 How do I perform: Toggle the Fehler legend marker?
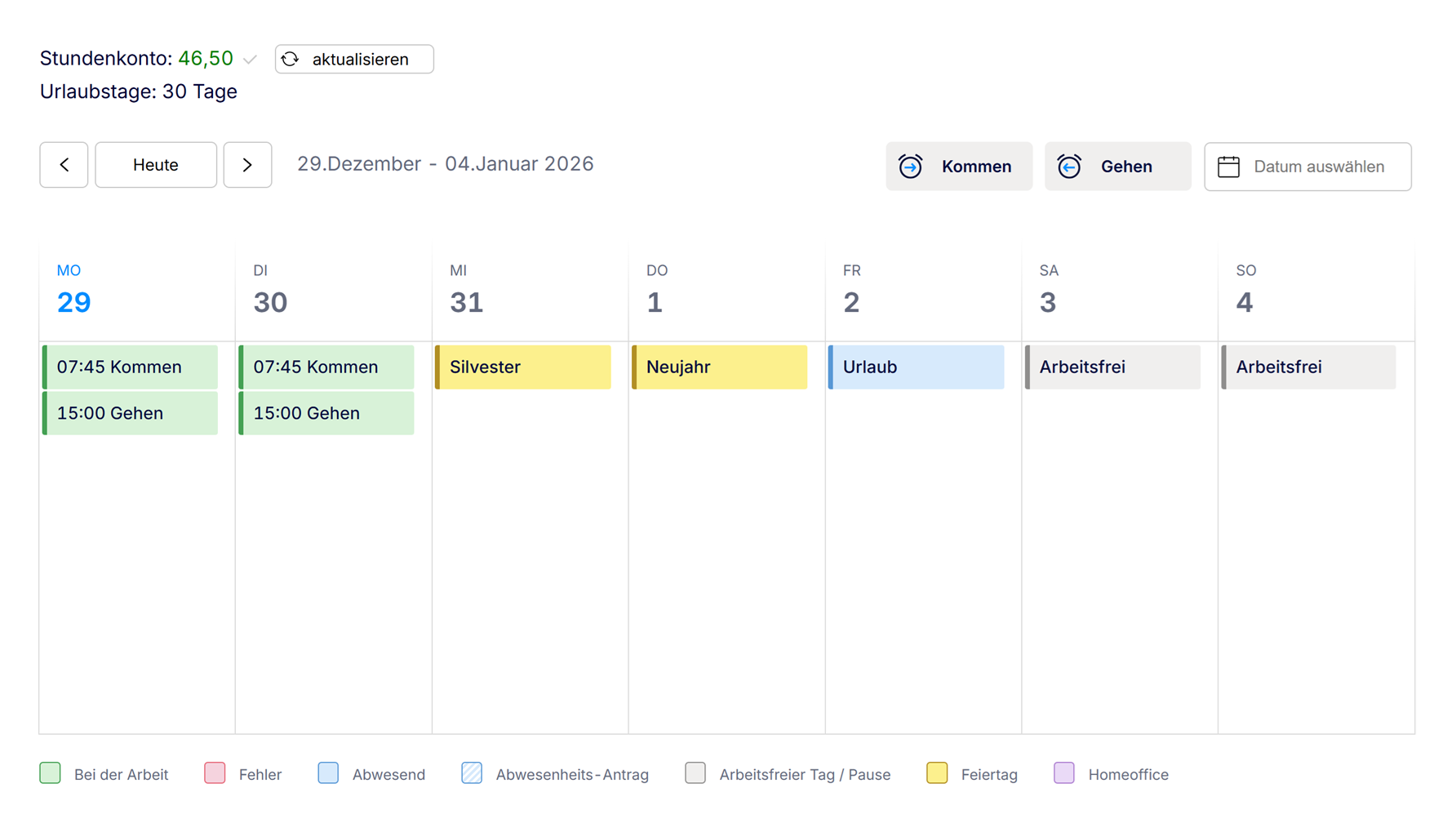214,772
